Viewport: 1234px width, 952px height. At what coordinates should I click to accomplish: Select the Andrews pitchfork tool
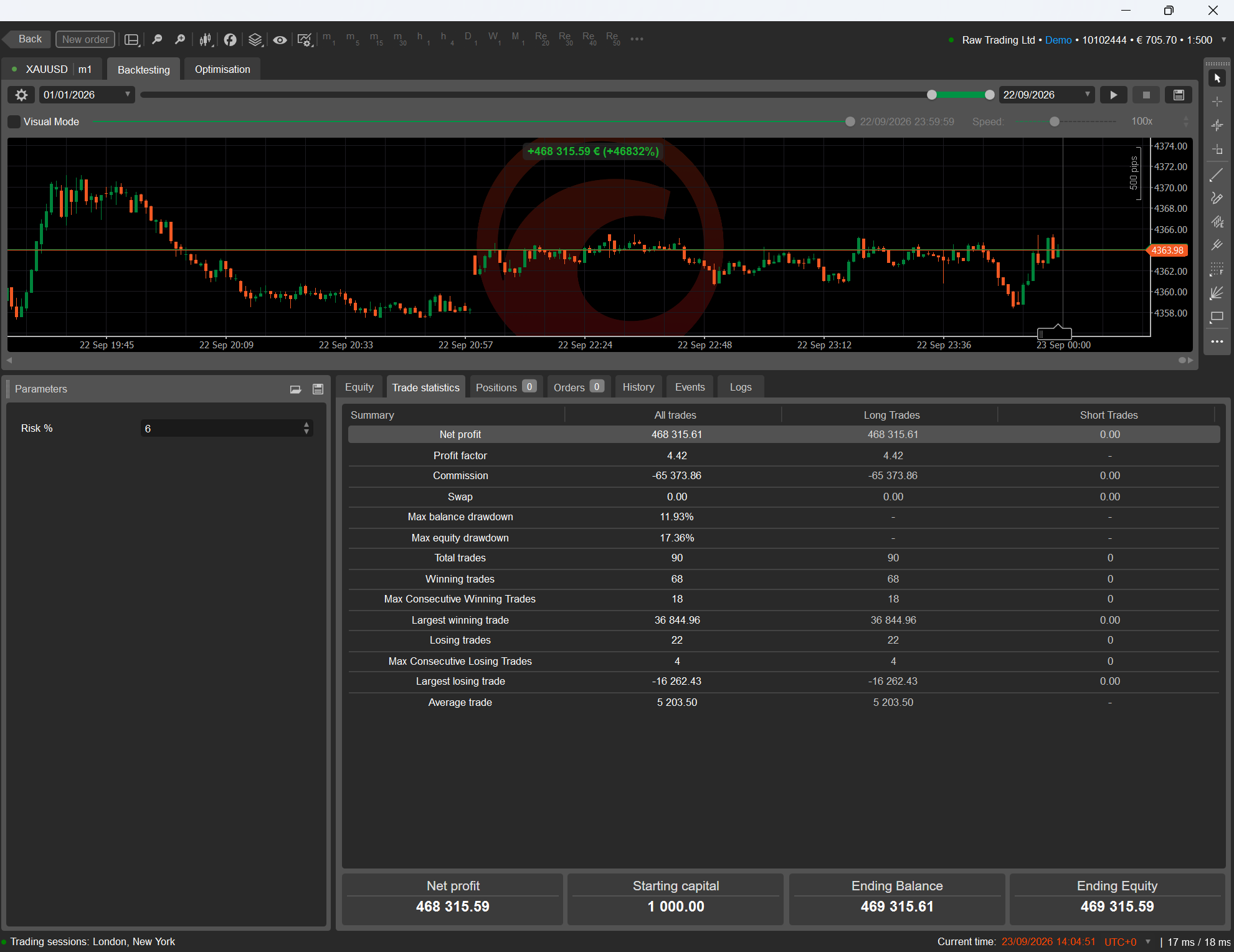(1217, 245)
